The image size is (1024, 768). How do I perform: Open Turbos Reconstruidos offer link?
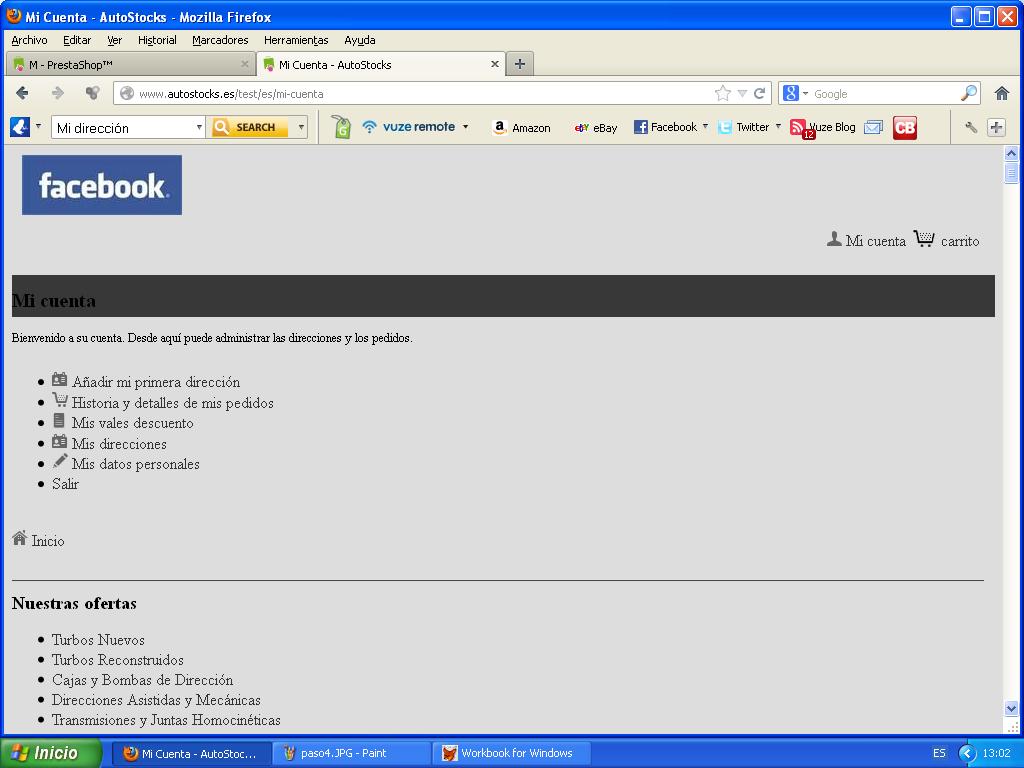[x=118, y=660]
